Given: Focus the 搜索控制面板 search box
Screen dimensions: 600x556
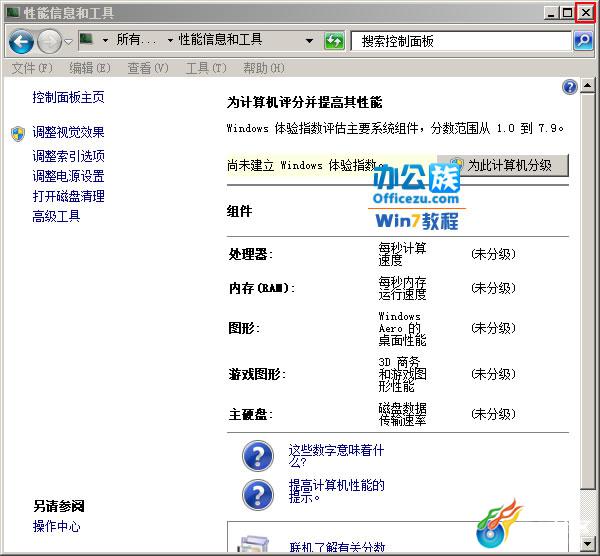Looking at the screenshot, I should point(461,41).
